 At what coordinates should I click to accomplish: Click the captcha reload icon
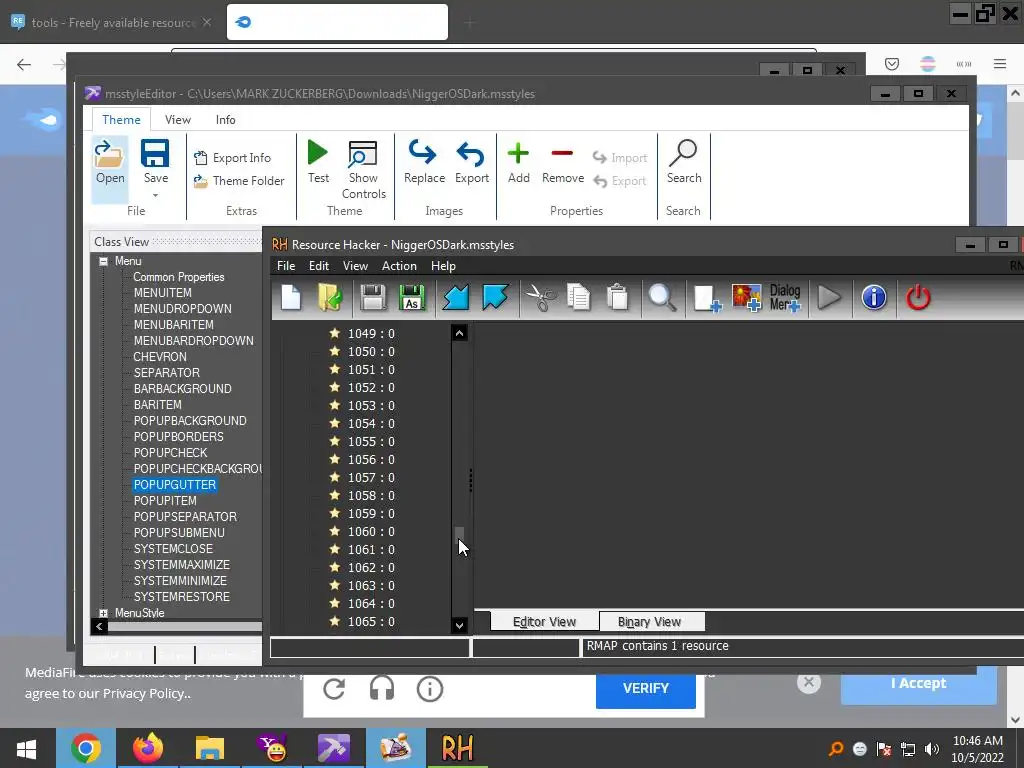point(334,688)
